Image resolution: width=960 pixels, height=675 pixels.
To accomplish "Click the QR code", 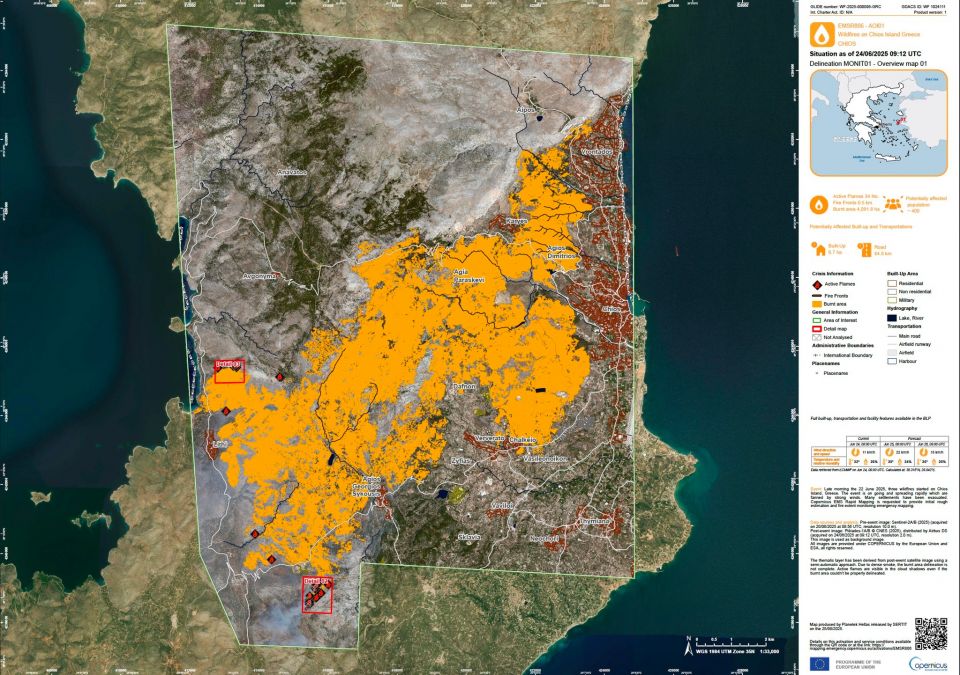I will point(930,633).
